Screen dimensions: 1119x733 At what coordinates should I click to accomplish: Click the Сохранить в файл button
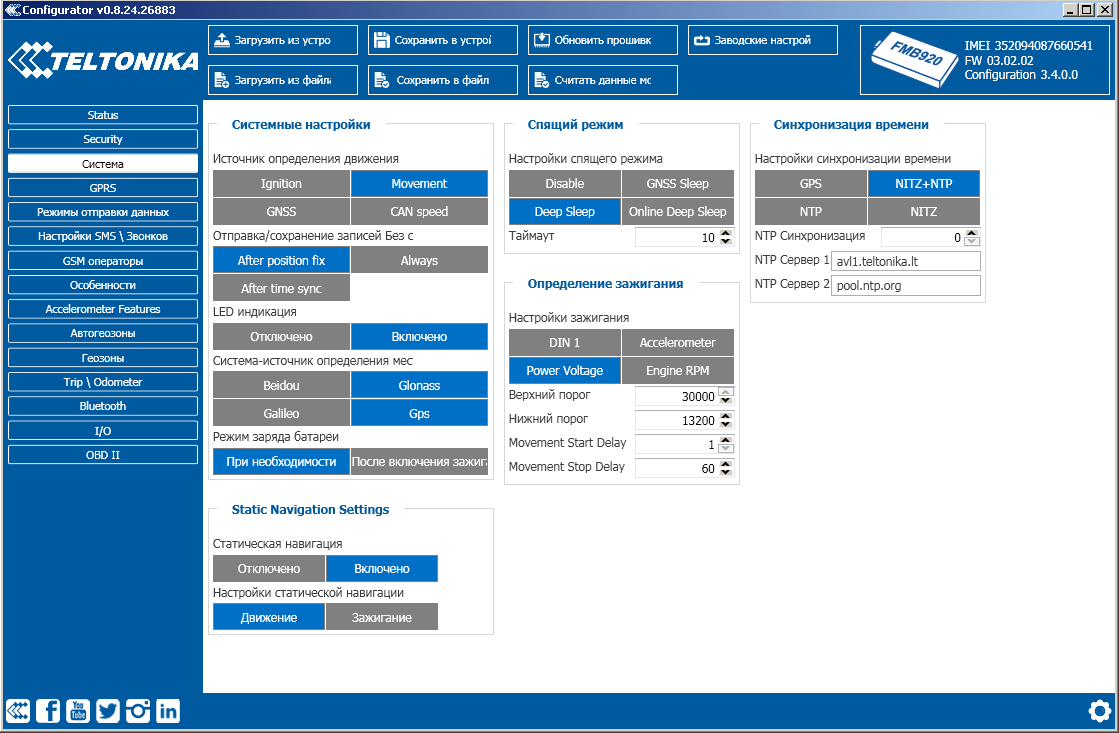(x=442, y=80)
